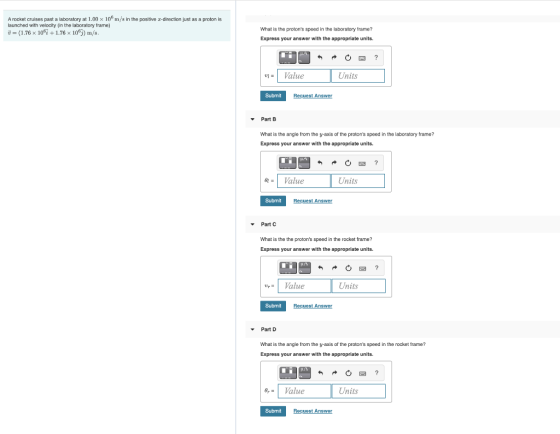Open the symbols icon in Part D toolbar
Viewport: 560px width, 434px height.
coord(304,373)
